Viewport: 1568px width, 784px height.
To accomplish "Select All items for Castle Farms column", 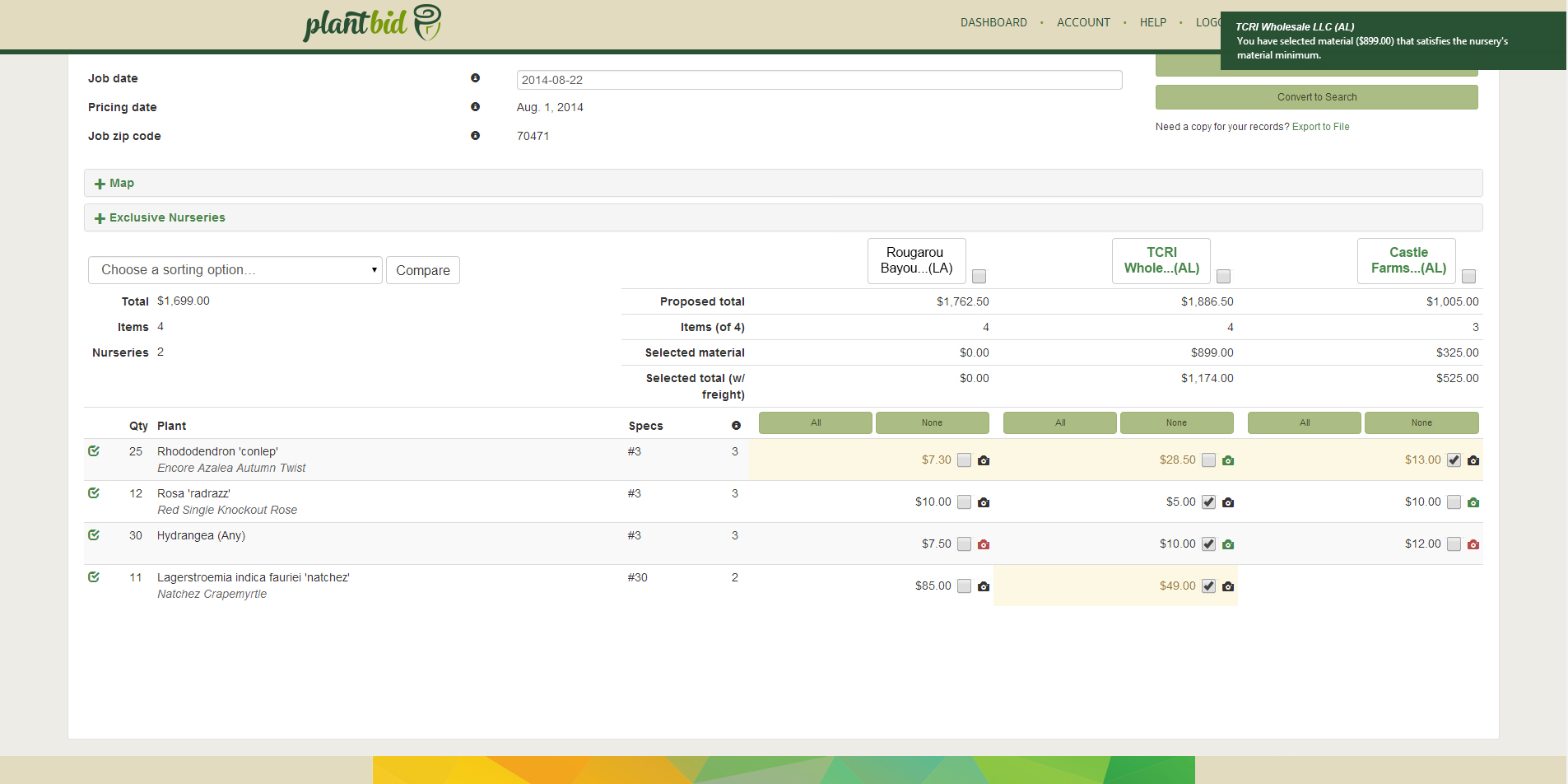I will point(1305,422).
